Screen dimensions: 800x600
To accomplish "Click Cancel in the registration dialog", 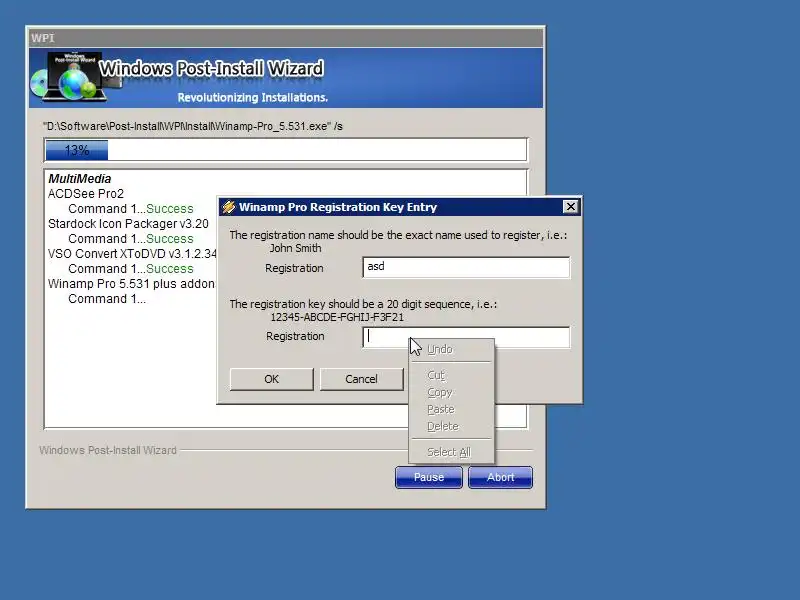I will [361, 379].
